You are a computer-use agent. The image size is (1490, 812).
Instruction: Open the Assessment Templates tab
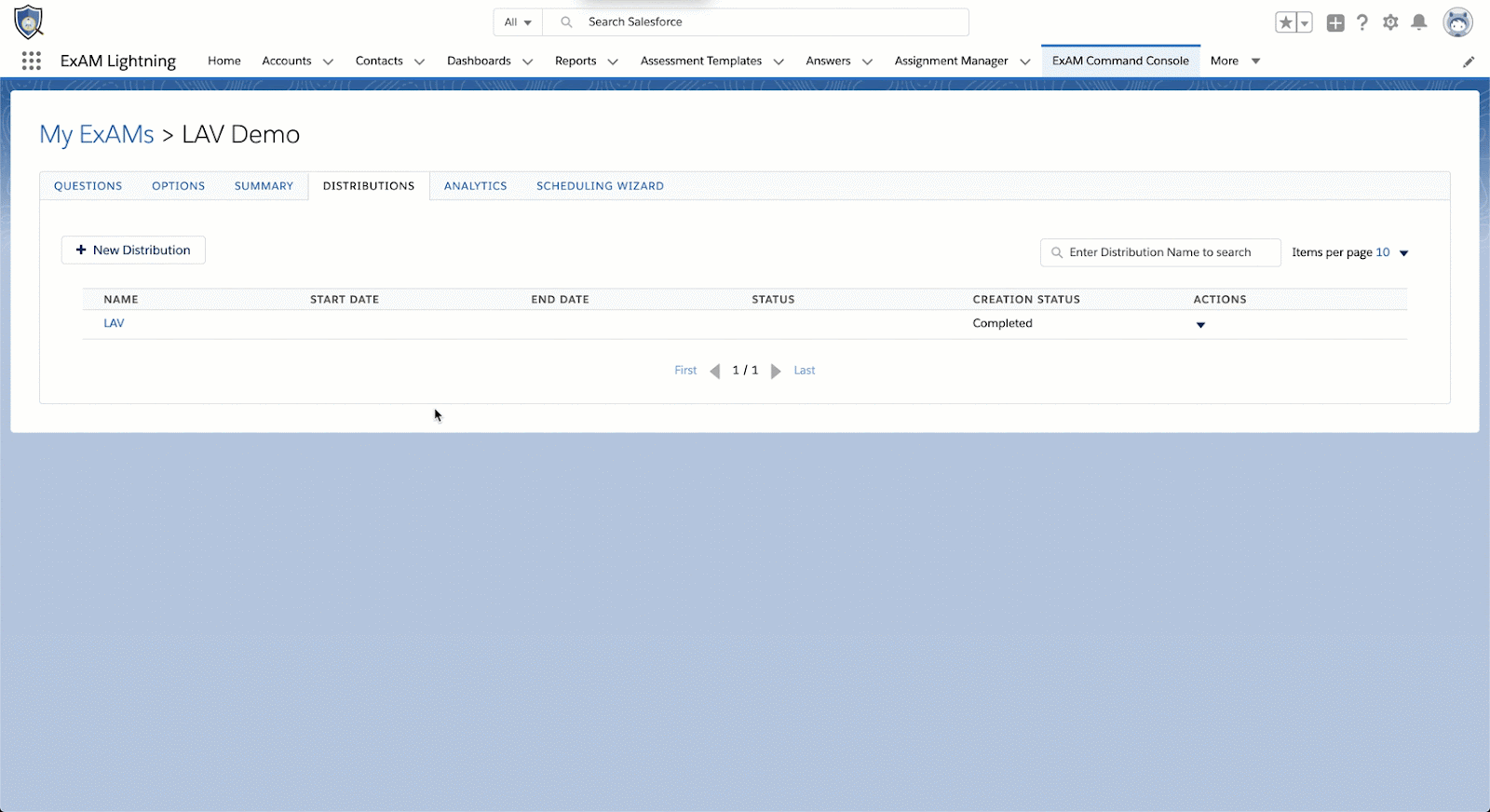(701, 61)
